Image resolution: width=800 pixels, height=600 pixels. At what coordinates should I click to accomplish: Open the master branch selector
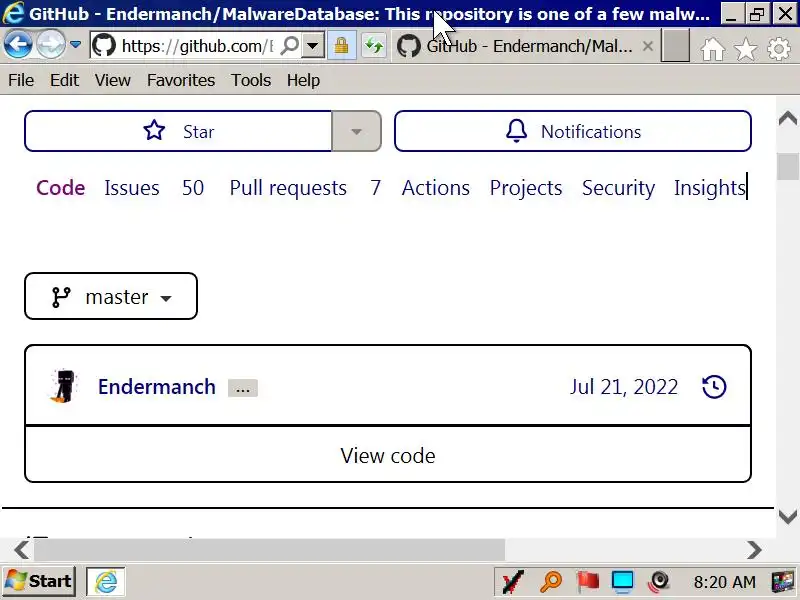(x=111, y=296)
